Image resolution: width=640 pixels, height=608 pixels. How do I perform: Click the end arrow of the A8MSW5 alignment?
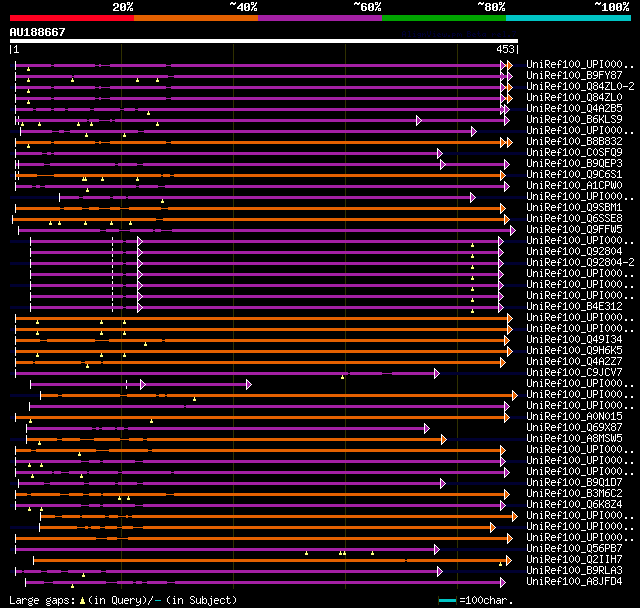[444, 439]
